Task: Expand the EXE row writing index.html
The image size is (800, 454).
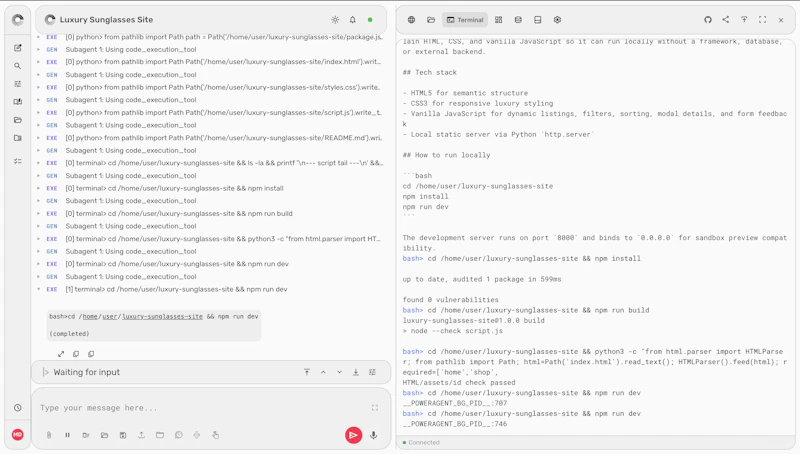Action: coord(209,62)
